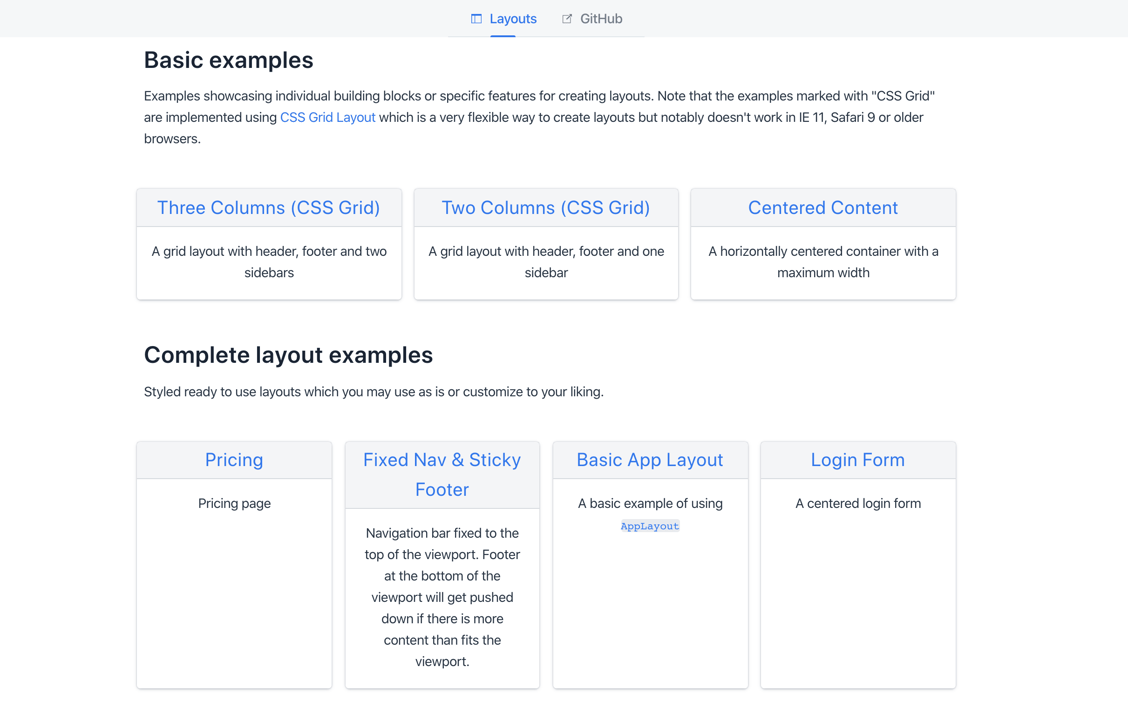Switch to the Layouts tab
This screenshot has height=707, width=1128.
(511, 18)
